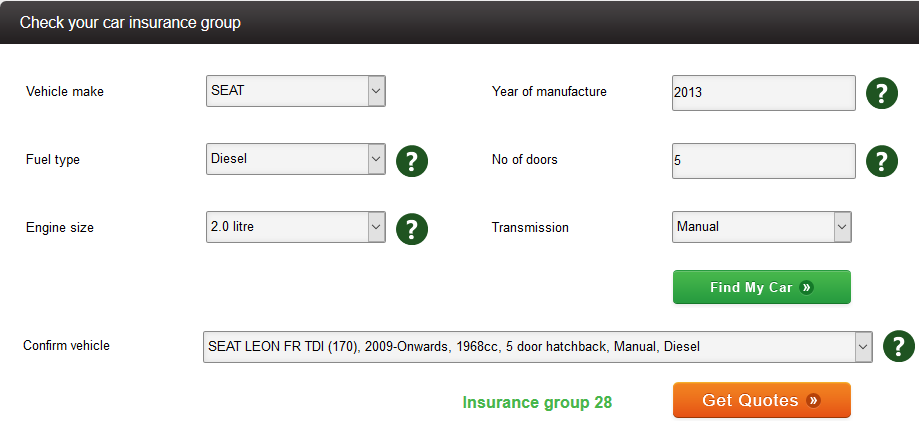
Task: Click the Transmission label
Action: pos(530,227)
